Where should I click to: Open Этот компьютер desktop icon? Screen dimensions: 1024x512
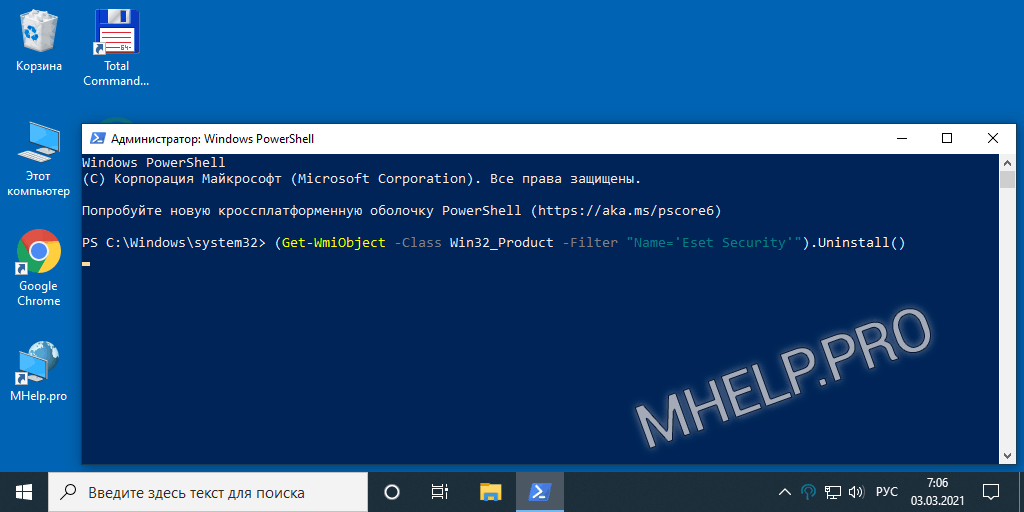(39, 159)
